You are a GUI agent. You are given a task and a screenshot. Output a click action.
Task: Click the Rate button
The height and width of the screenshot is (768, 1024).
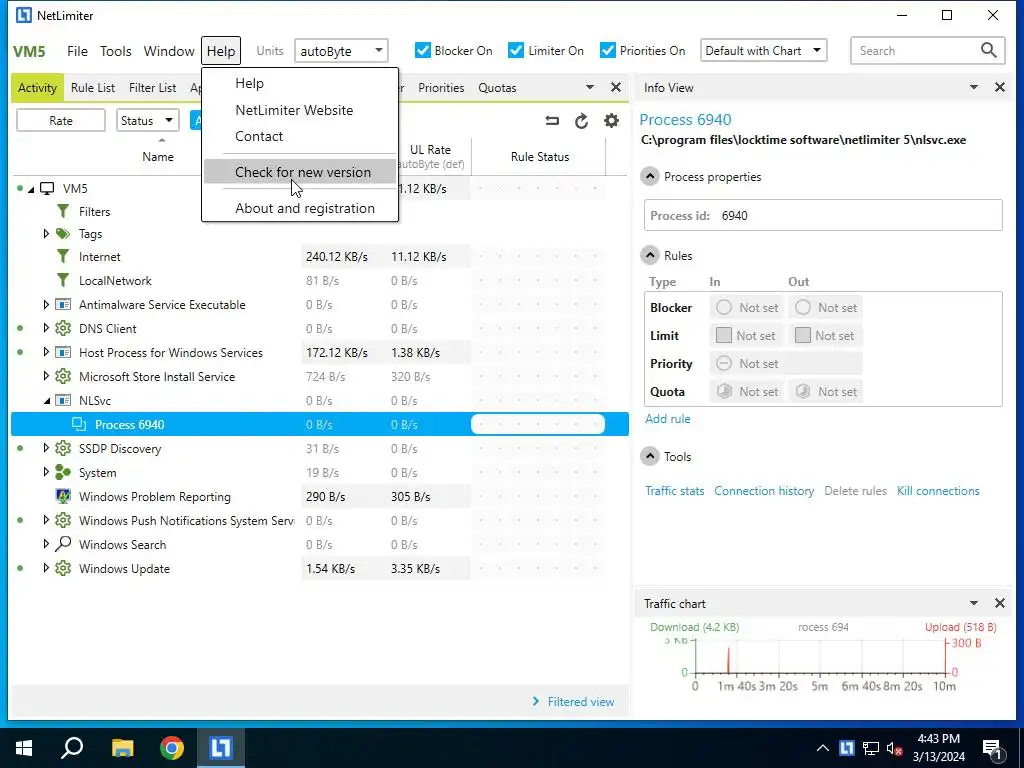tap(61, 120)
